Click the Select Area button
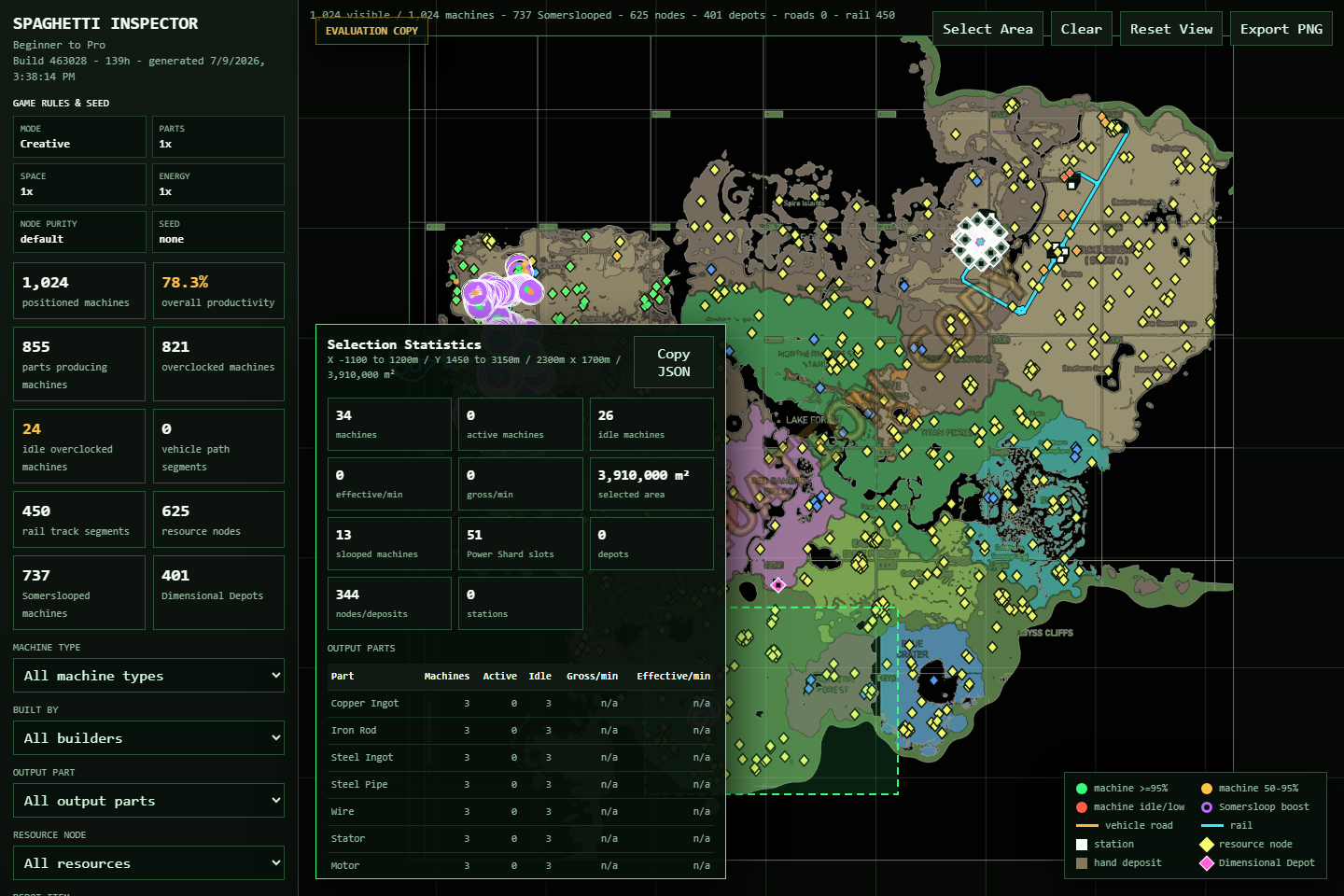 tap(987, 29)
